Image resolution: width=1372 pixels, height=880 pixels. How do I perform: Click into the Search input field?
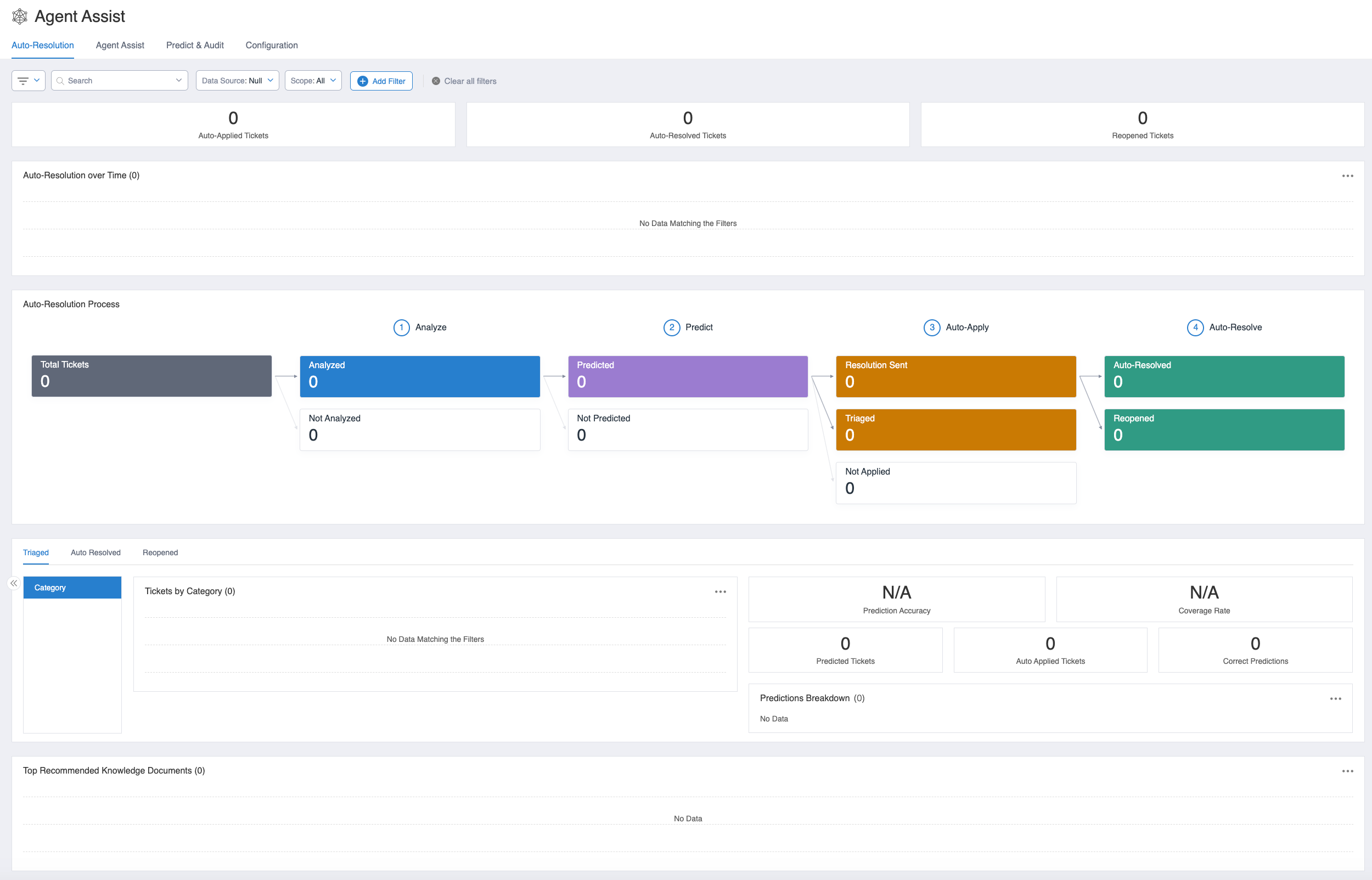coord(119,81)
